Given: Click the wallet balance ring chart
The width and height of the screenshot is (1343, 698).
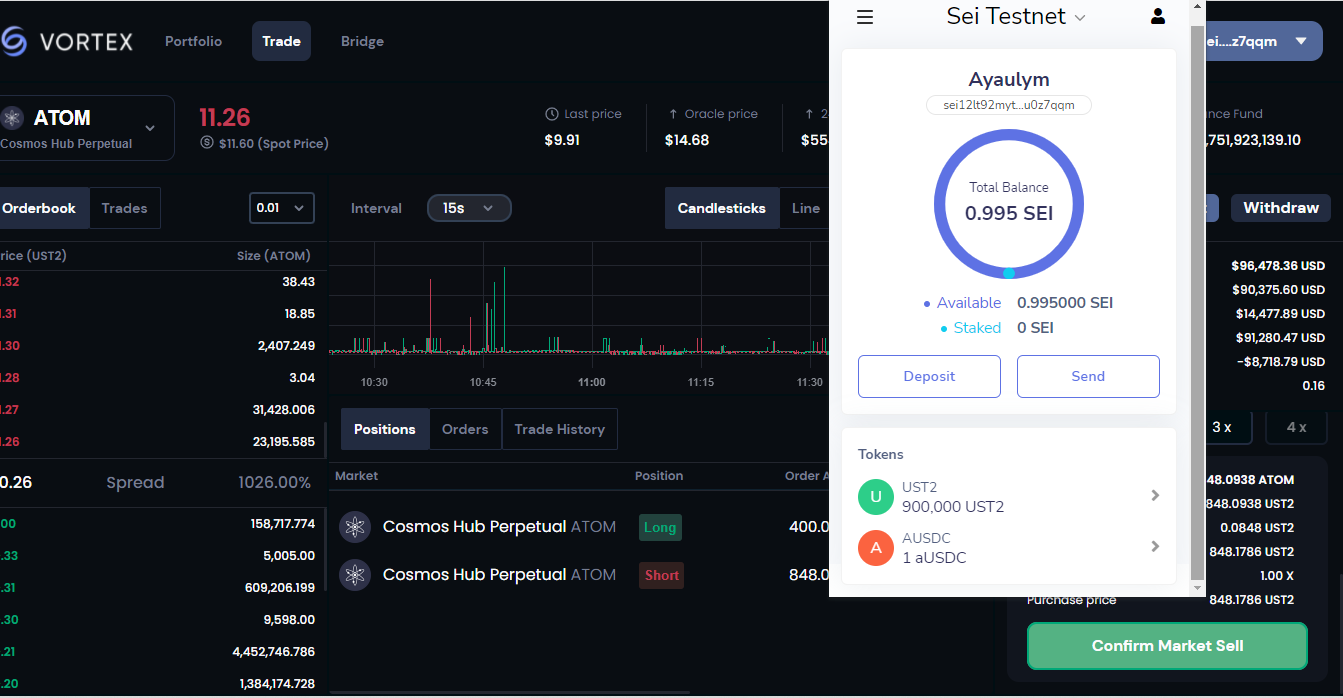Looking at the screenshot, I should pyautogui.click(x=1009, y=203).
